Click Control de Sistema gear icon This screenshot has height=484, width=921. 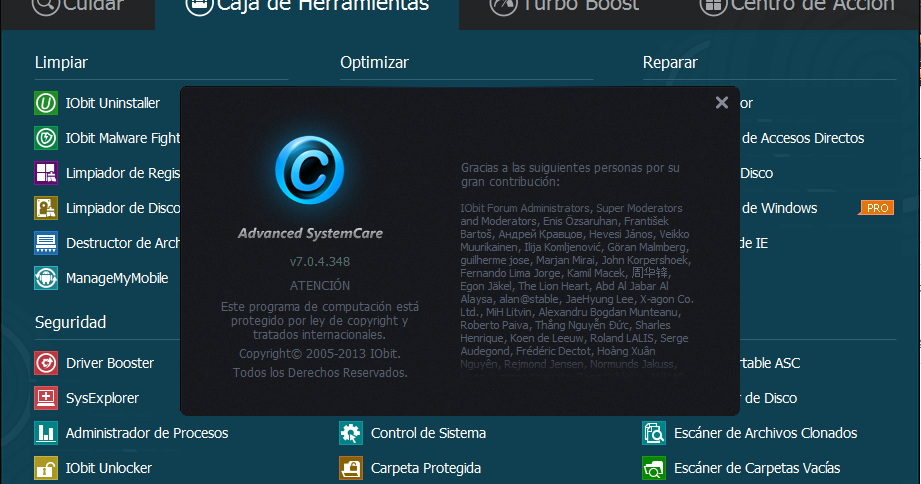351,433
